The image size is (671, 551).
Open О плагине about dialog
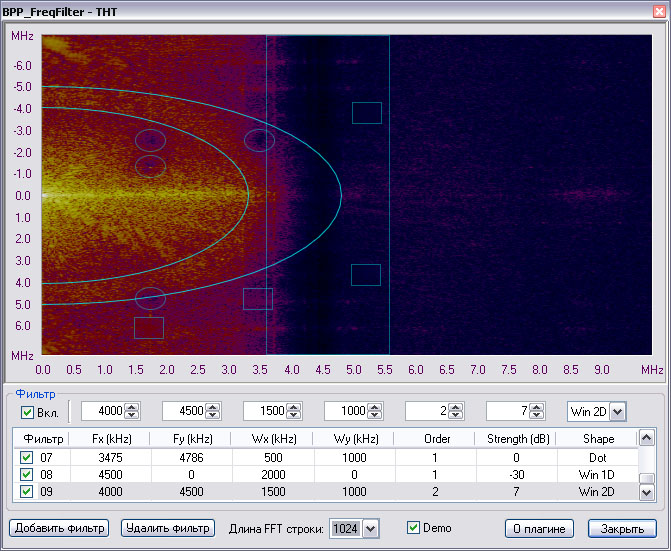tap(539, 529)
